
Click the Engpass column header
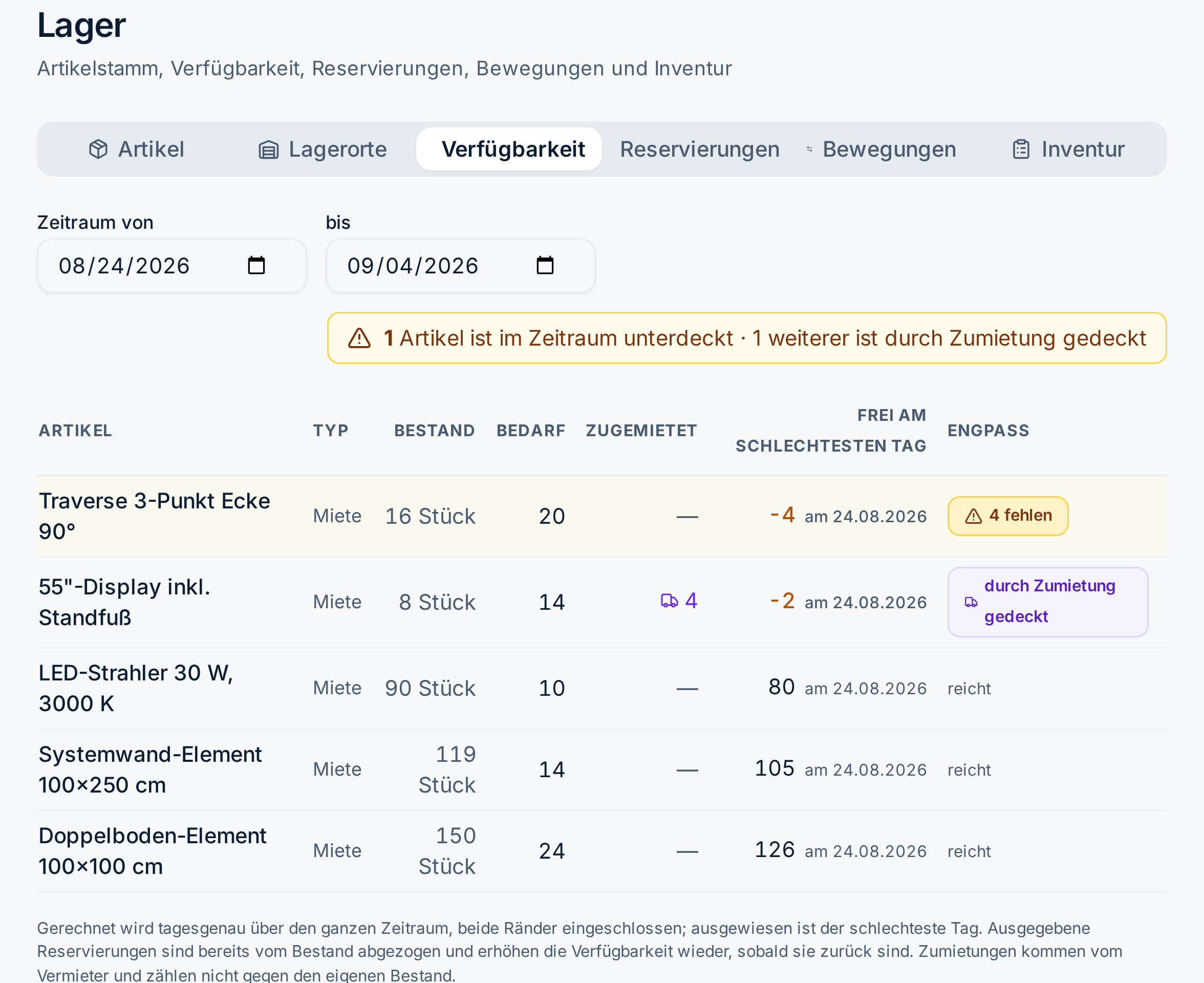click(988, 431)
